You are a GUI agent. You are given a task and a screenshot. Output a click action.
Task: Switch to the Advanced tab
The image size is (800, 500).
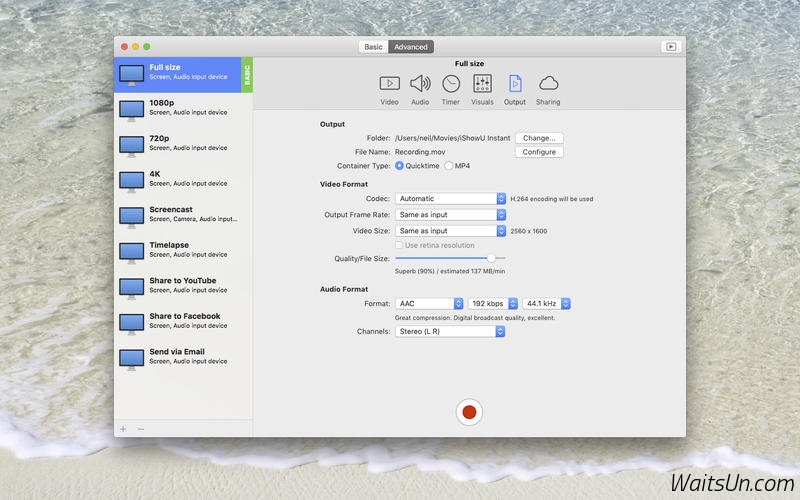[410, 47]
